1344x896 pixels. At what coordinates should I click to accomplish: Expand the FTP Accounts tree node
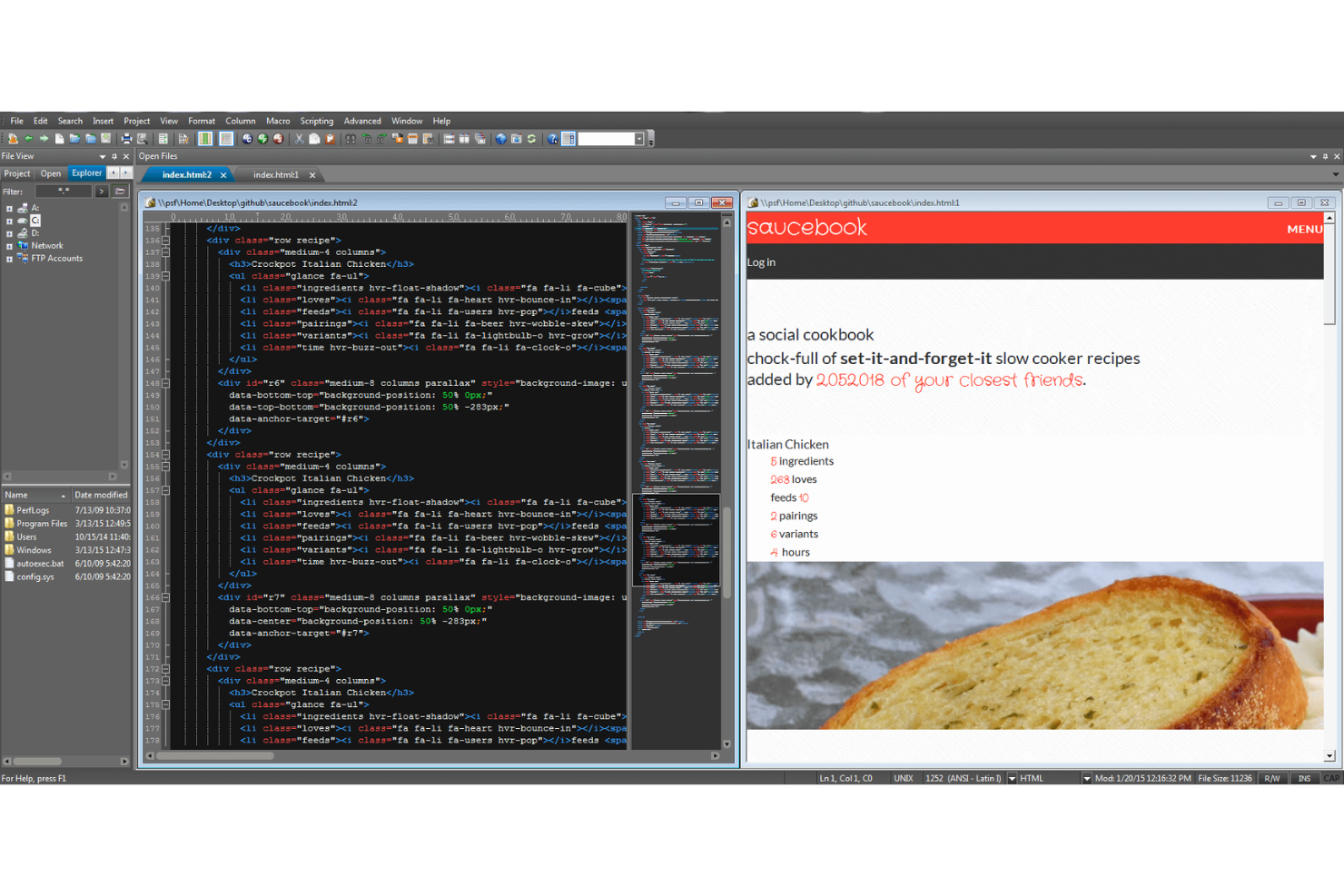click(9, 259)
